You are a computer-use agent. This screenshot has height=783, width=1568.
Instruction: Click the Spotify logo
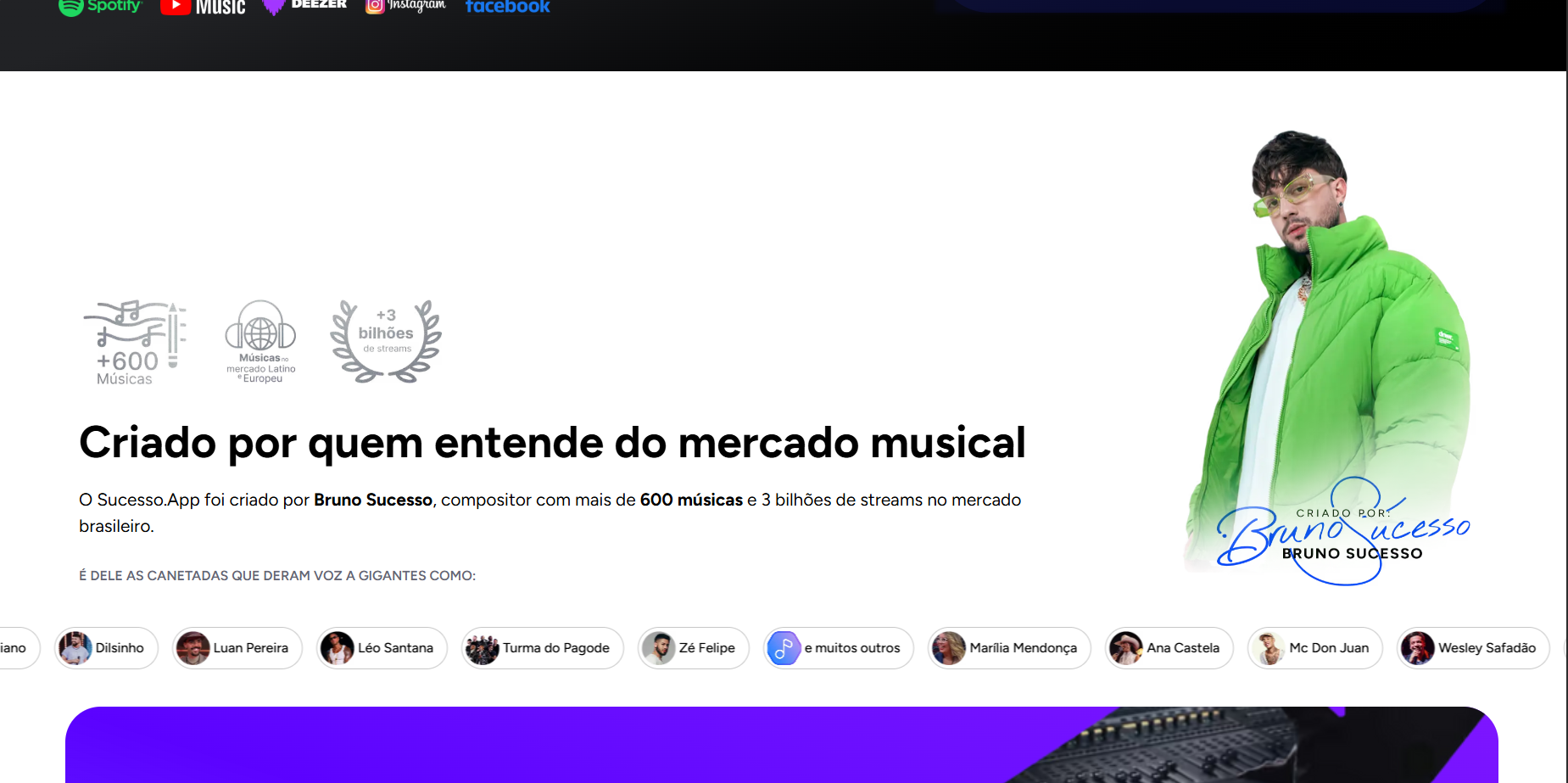pyautogui.click(x=100, y=7)
